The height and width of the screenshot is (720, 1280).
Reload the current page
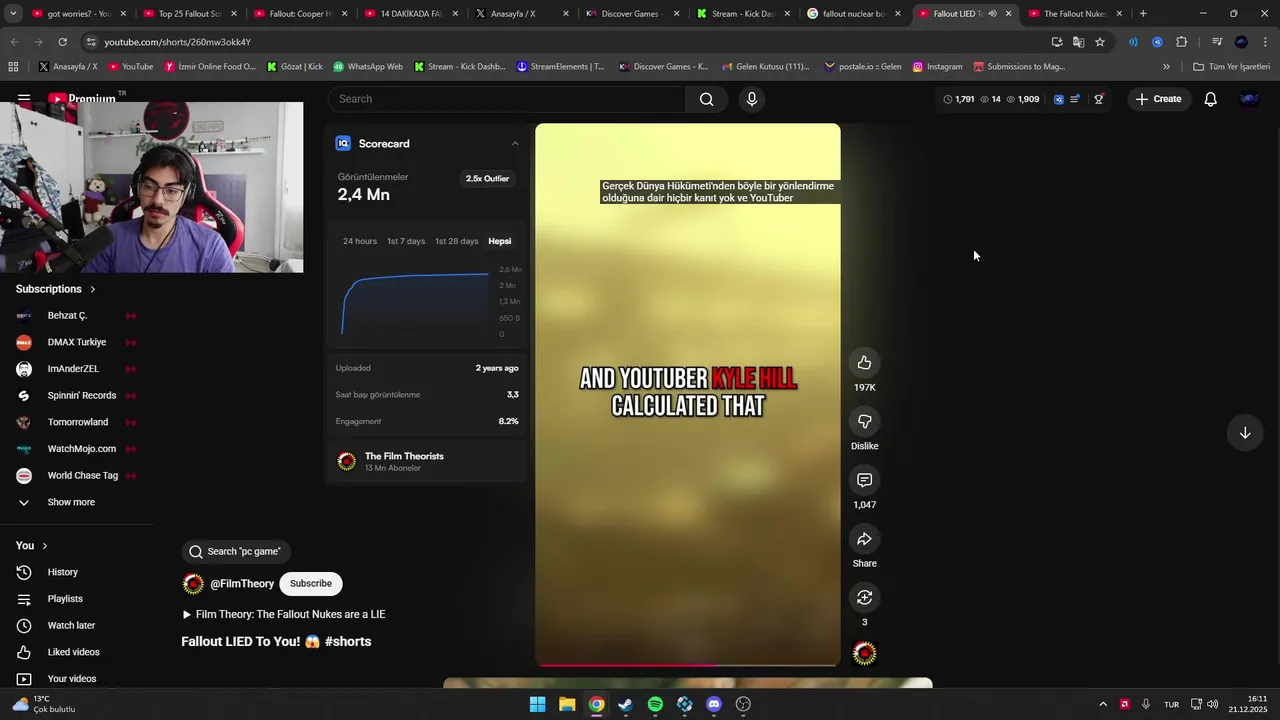pos(62,42)
